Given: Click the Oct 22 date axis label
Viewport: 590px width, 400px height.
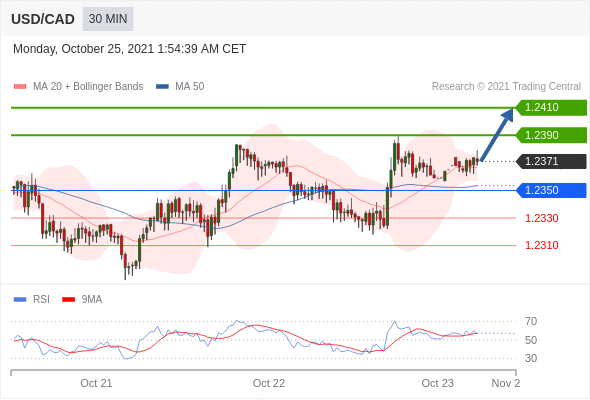Looking at the screenshot, I should [x=269, y=383].
